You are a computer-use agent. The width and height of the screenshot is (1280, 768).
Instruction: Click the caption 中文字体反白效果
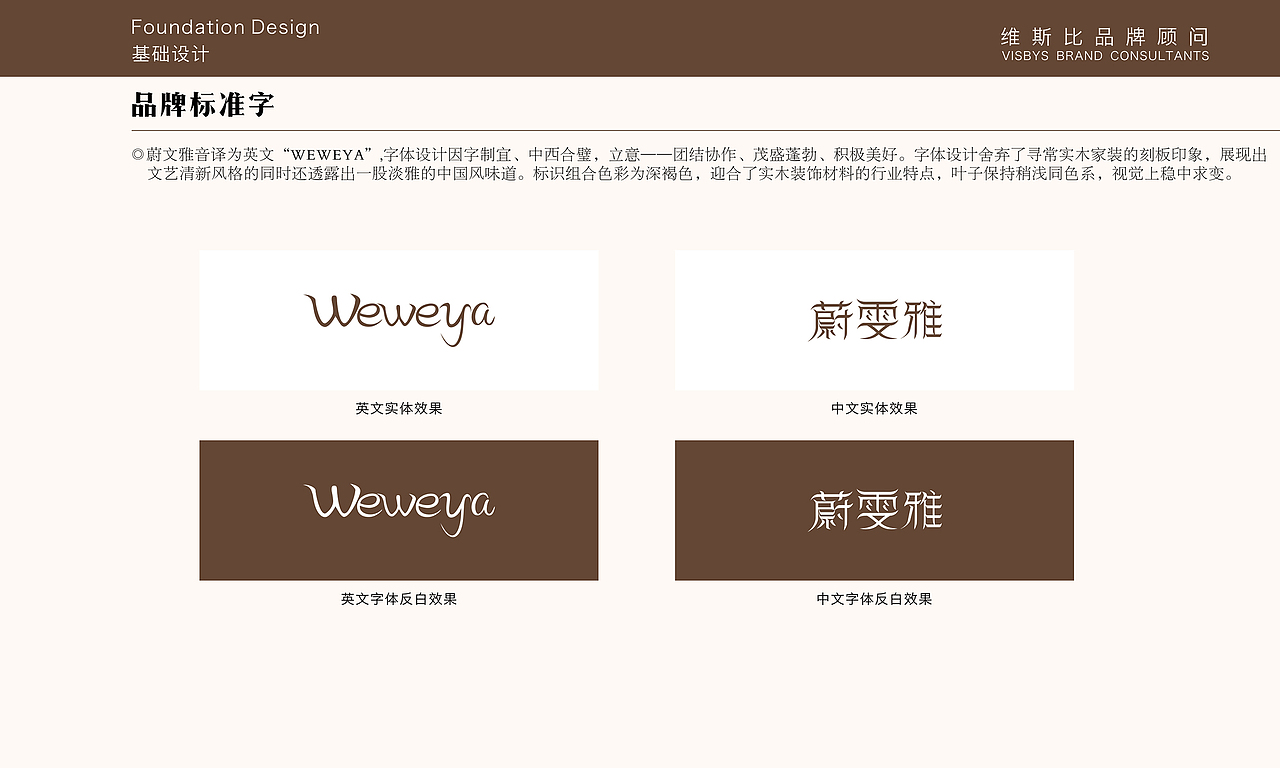click(874, 599)
